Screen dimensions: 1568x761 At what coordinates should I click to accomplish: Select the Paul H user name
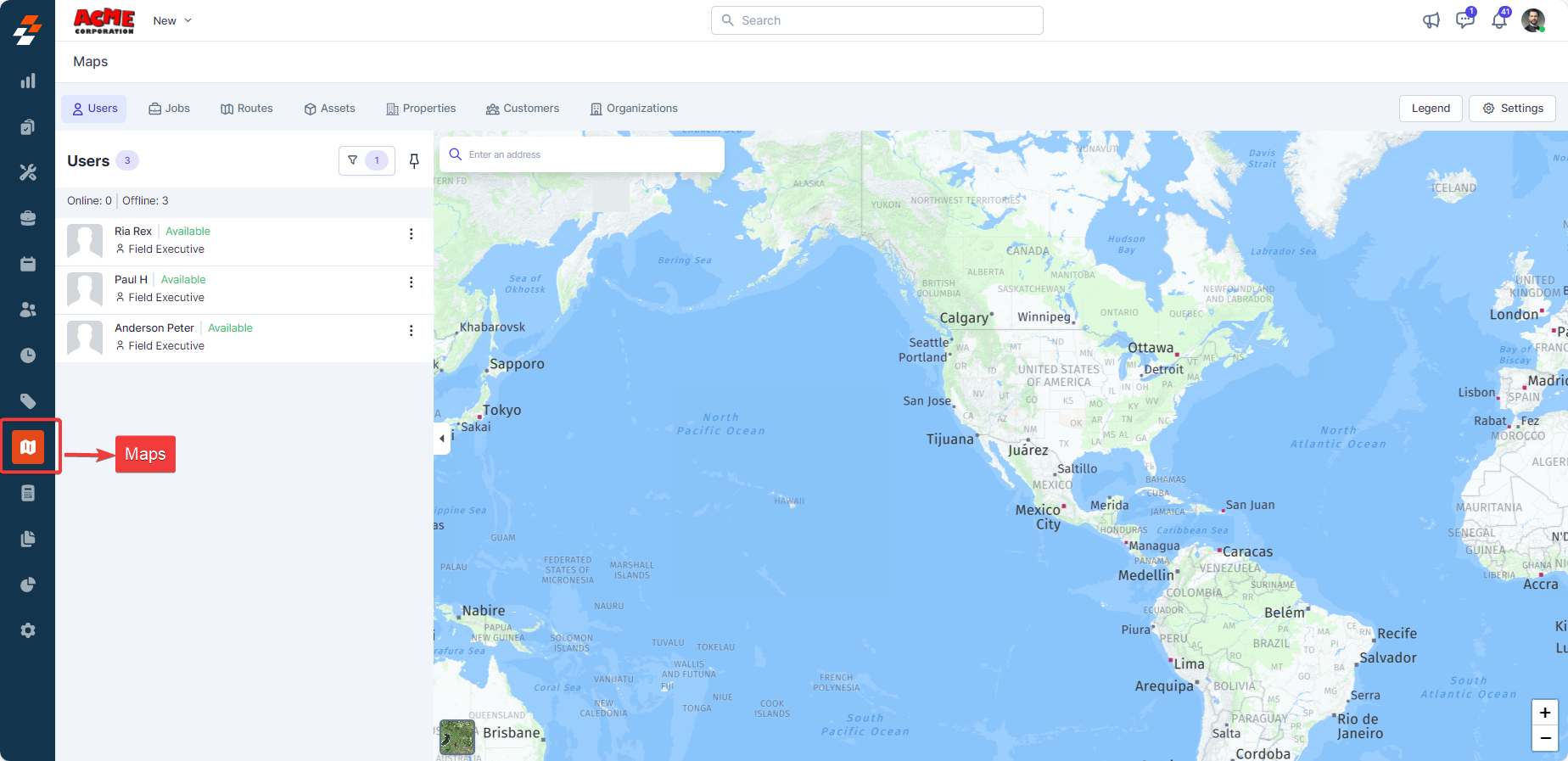point(132,280)
